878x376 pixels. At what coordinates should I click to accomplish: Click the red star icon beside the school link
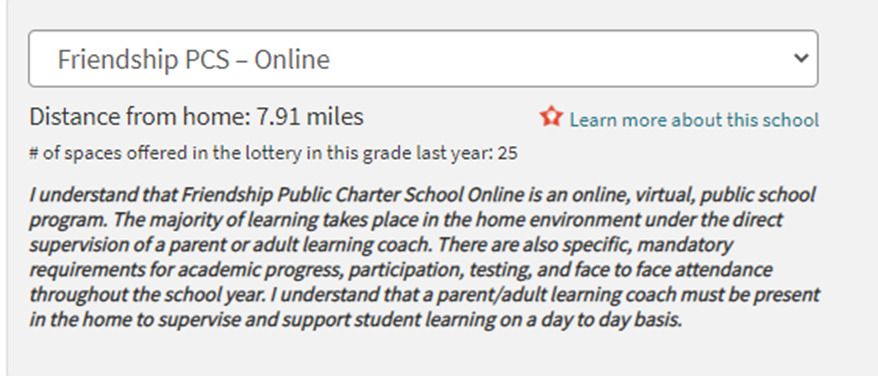point(551,117)
